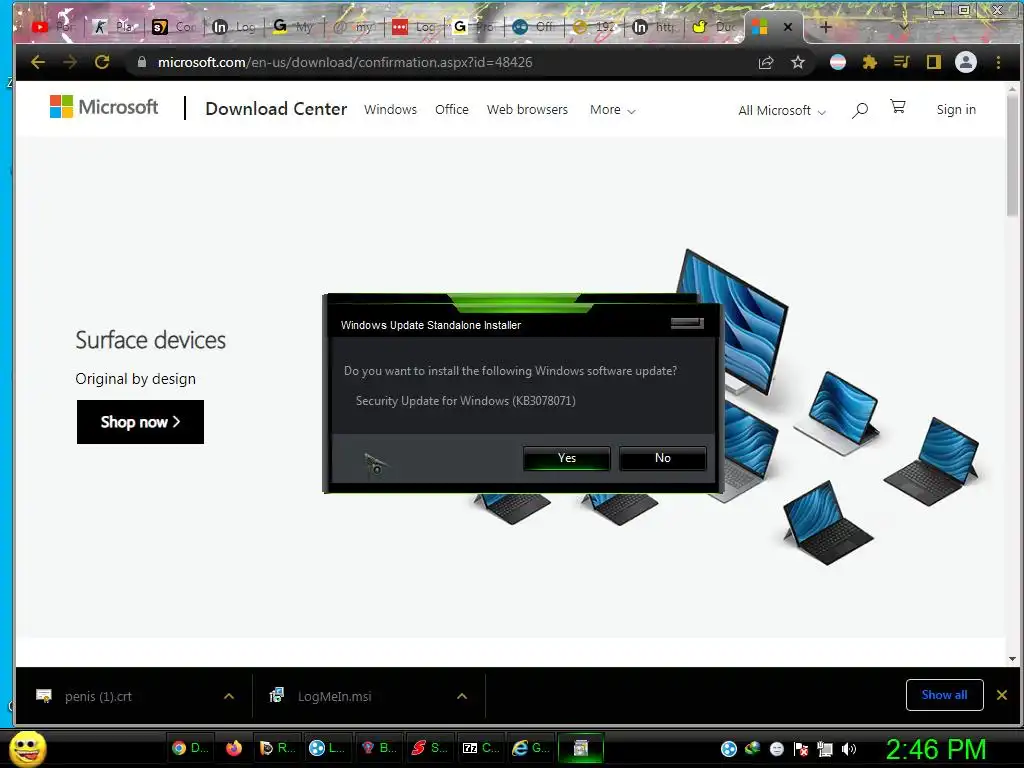Click the striped flag extension icon
The image size is (1024, 768).
[x=838, y=62]
